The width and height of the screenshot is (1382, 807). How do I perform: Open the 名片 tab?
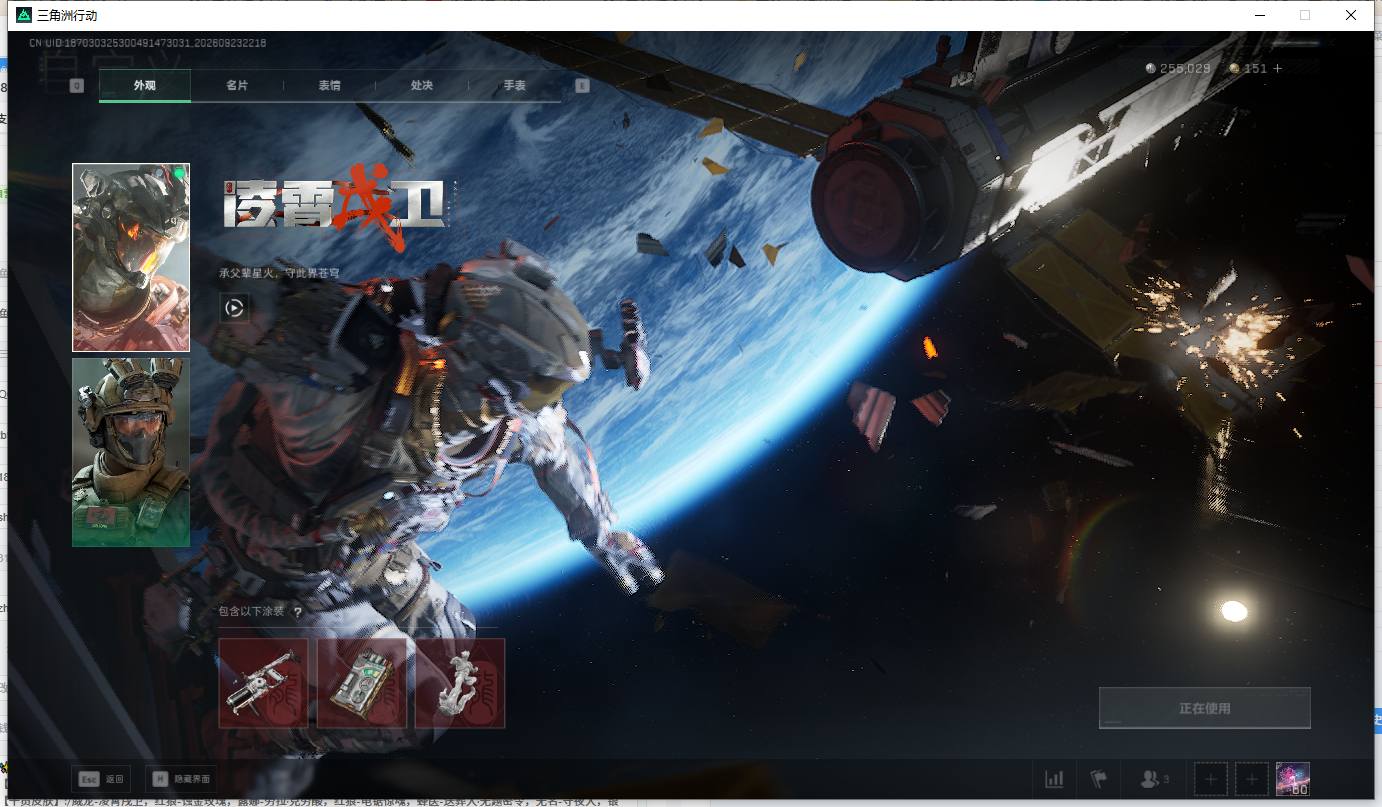[x=237, y=86]
